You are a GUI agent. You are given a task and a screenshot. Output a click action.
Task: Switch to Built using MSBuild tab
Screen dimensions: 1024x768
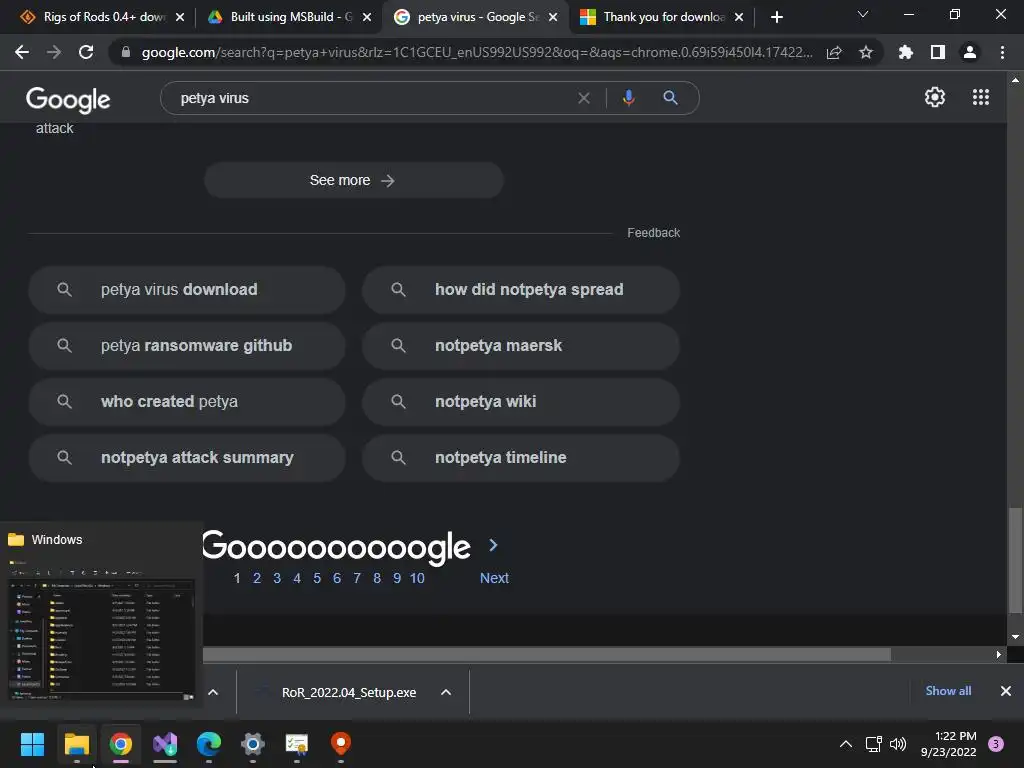[x=291, y=17]
